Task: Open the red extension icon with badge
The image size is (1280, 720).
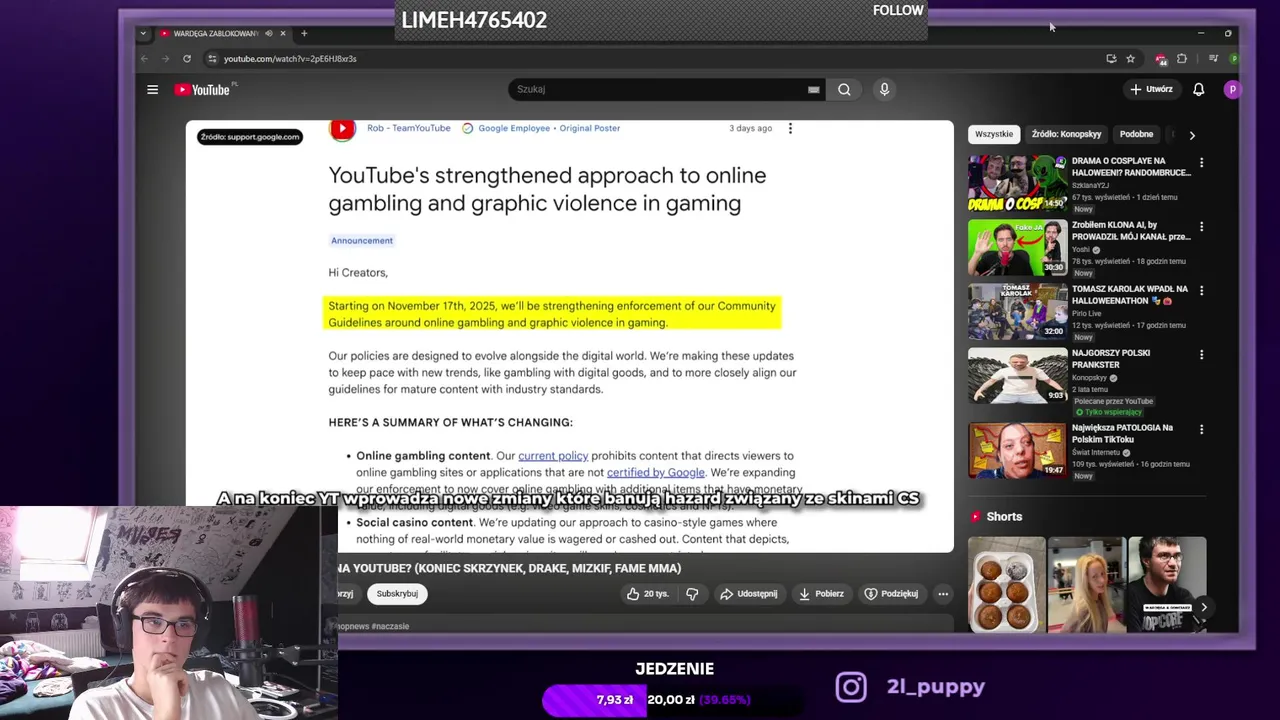Action: click(1160, 59)
